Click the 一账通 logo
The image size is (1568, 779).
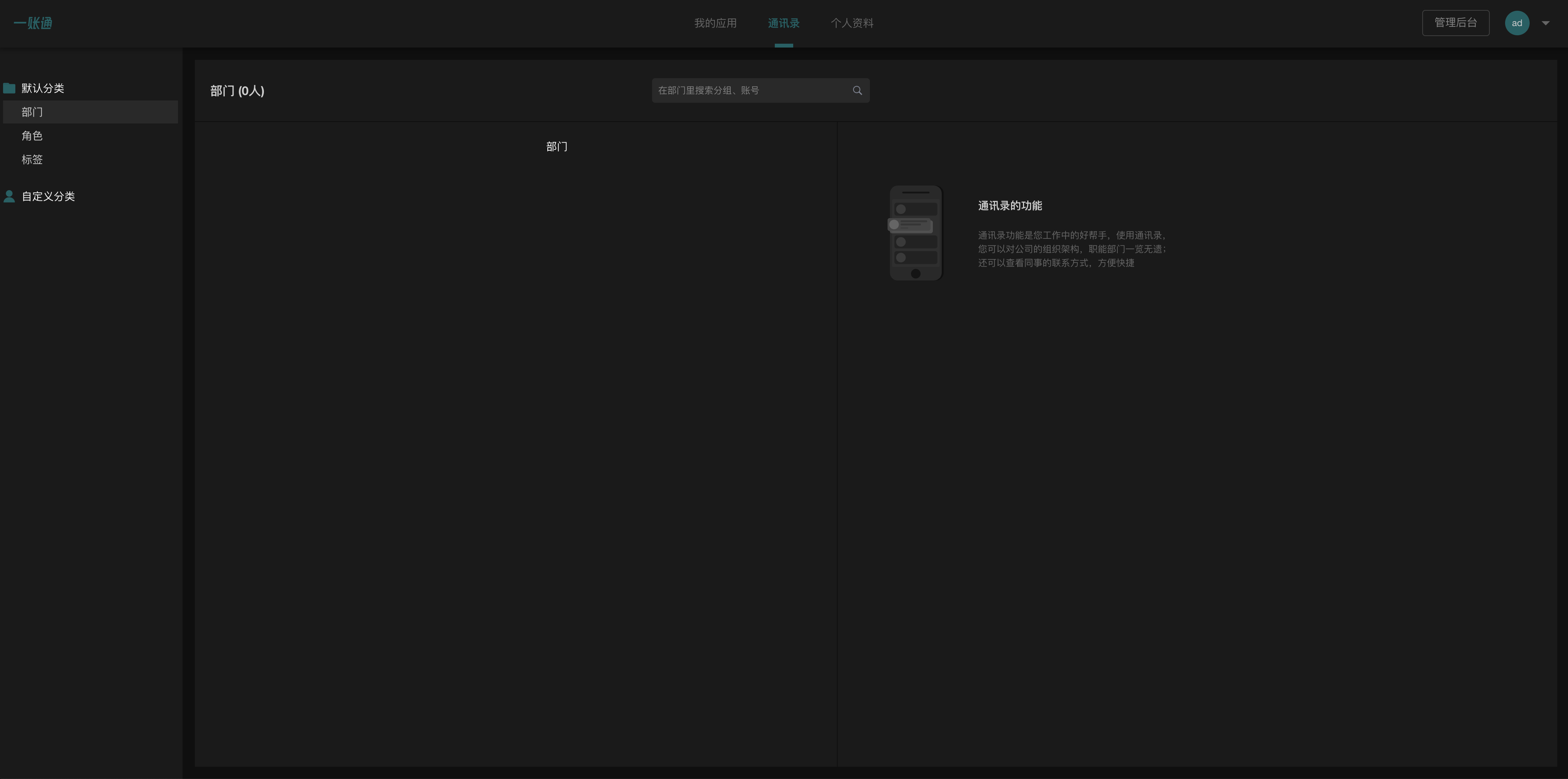click(33, 23)
